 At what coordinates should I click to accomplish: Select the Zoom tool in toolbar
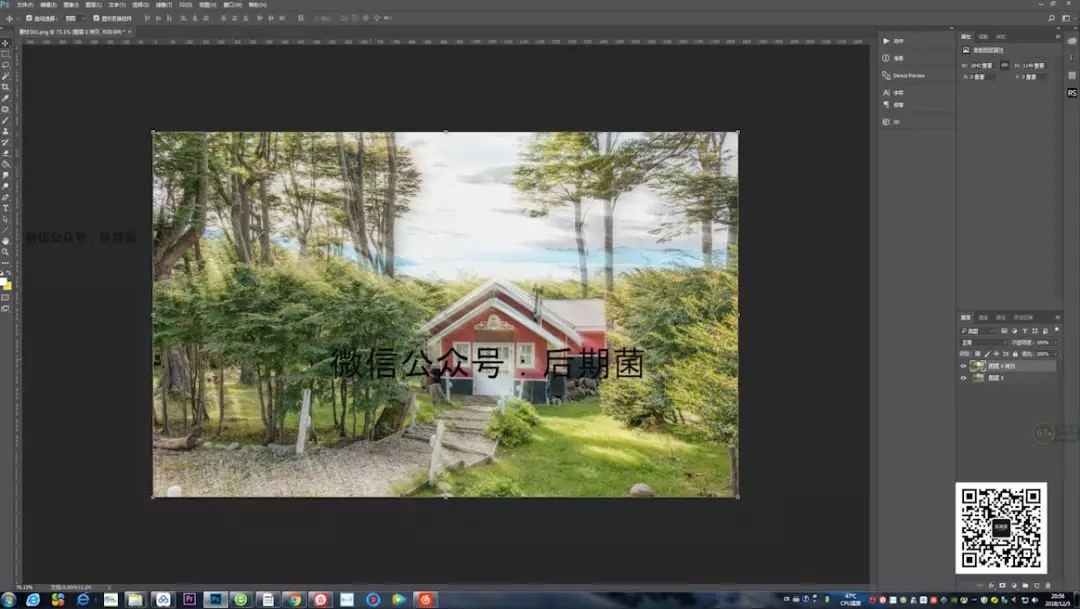coord(5,252)
